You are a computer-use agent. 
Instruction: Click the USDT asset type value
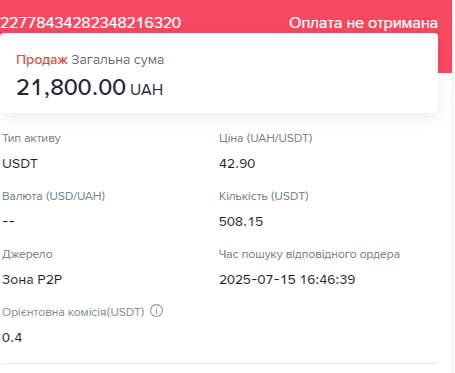[20, 164]
